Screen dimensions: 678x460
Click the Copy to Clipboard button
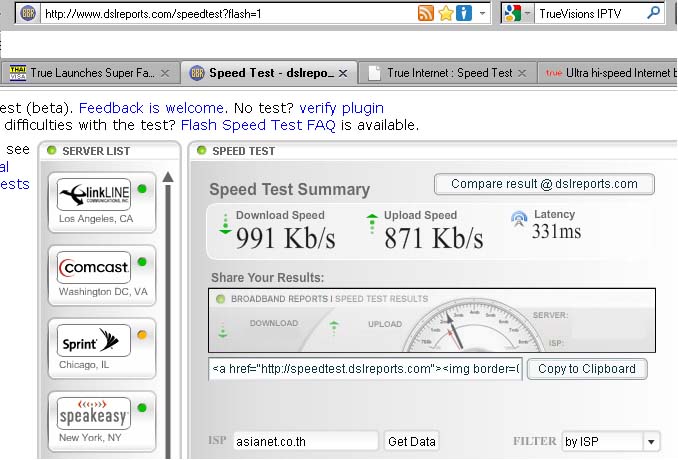coord(587,369)
